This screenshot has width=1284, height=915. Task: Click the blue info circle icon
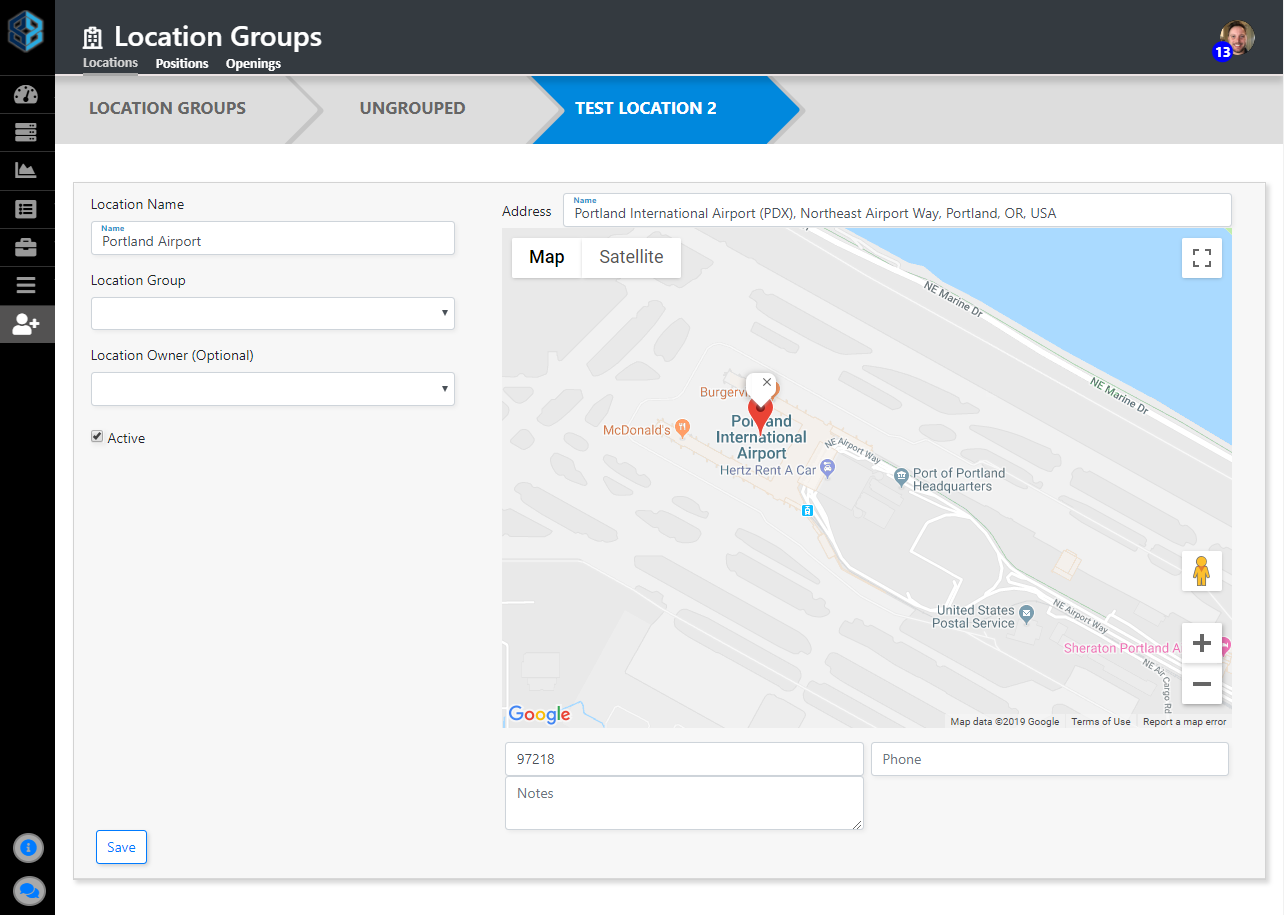tap(28, 847)
